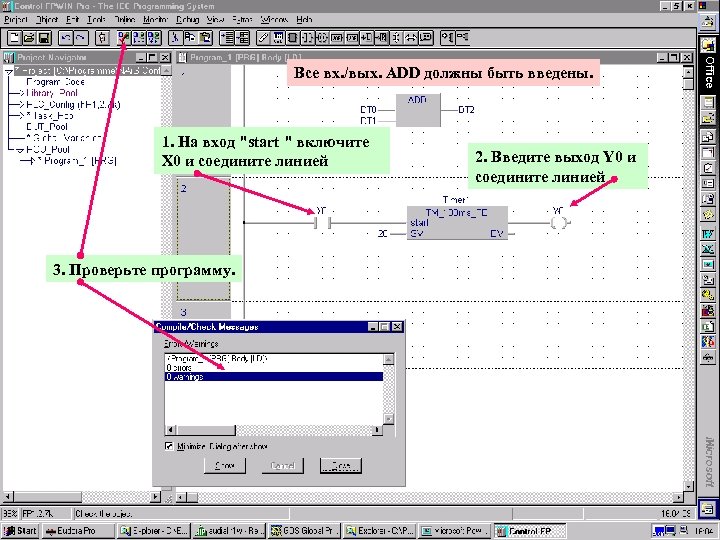Screen dimensions: 720x540
Task: Open the Windows Start button
Action: tap(20, 531)
